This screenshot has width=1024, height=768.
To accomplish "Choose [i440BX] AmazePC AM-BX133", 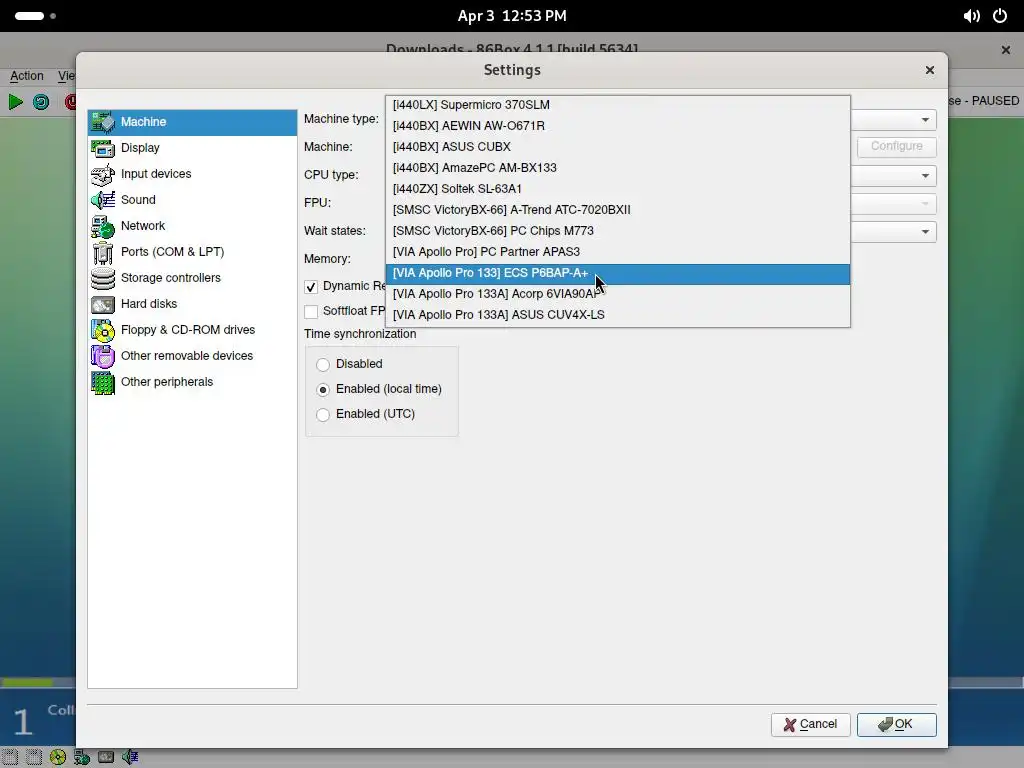I will click(618, 168).
